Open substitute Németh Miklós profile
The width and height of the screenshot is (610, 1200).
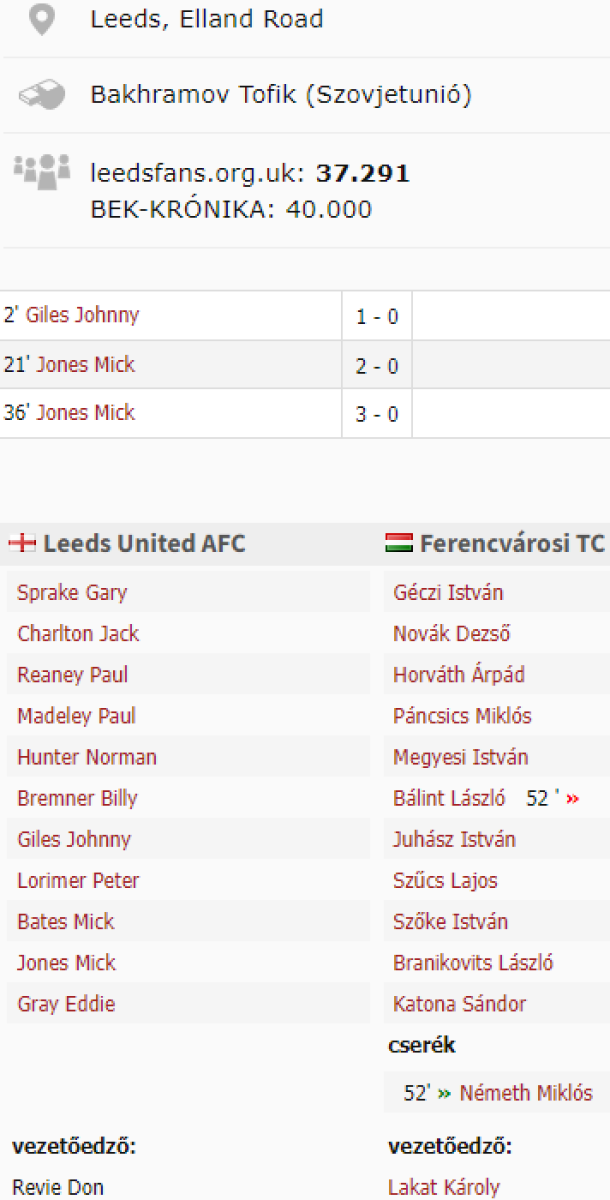tap(526, 1093)
